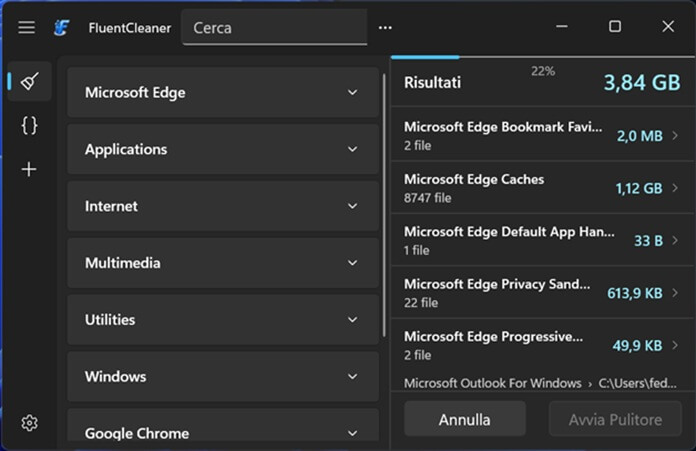Screen dimensions: 696x451
Task: Open the curly braces scripts section
Action: [x=29, y=125]
